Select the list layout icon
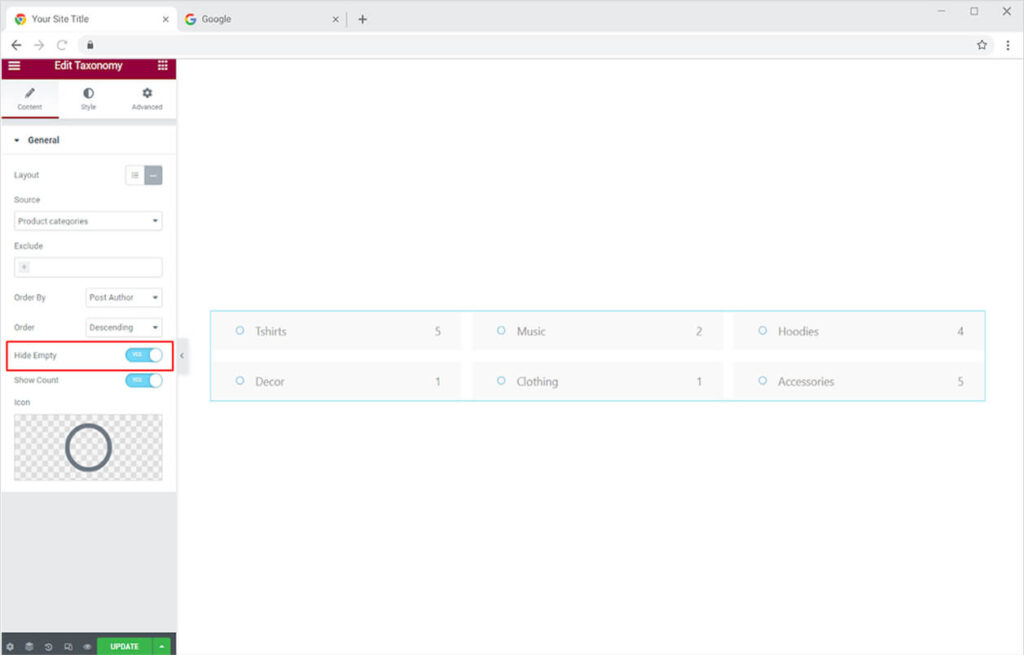Viewport: 1024px width, 655px height. click(x=135, y=175)
